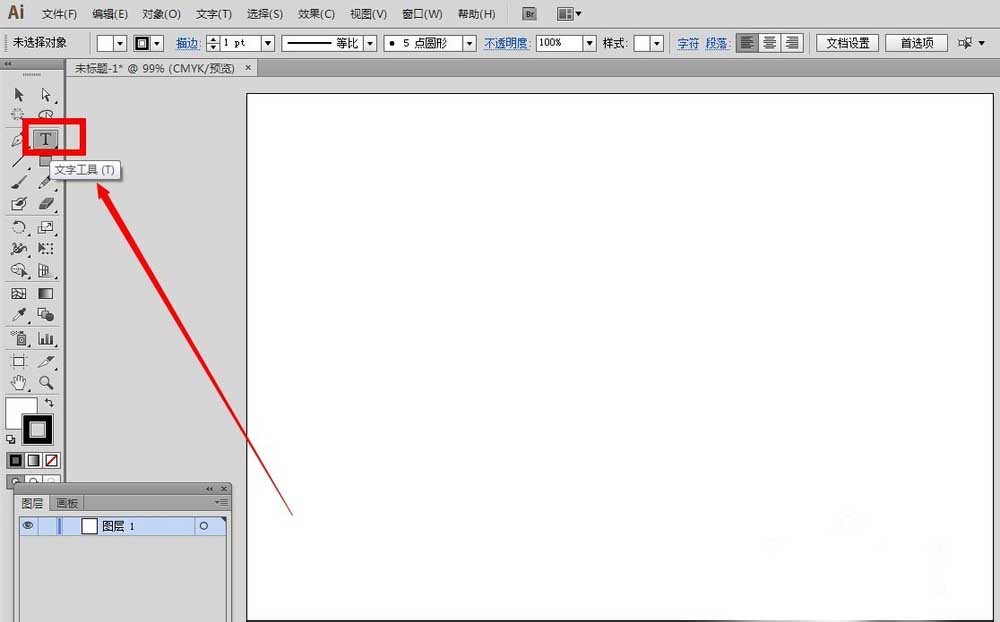Image resolution: width=1000 pixels, height=622 pixels.
Task: Click 文档设置 button
Action: pos(848,43)
